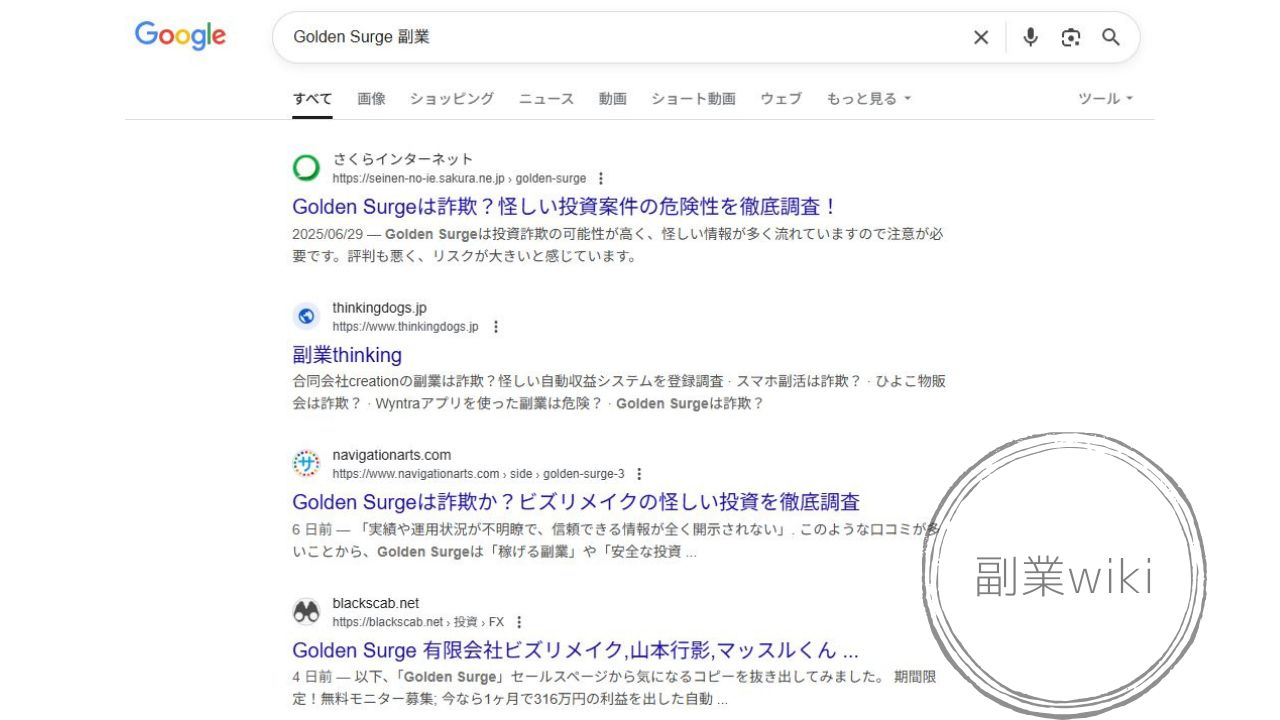Image resolution: width=1280 pixels, height=720 pixels.
Task: Start voice search with microphone icon
Action: 1030,37
